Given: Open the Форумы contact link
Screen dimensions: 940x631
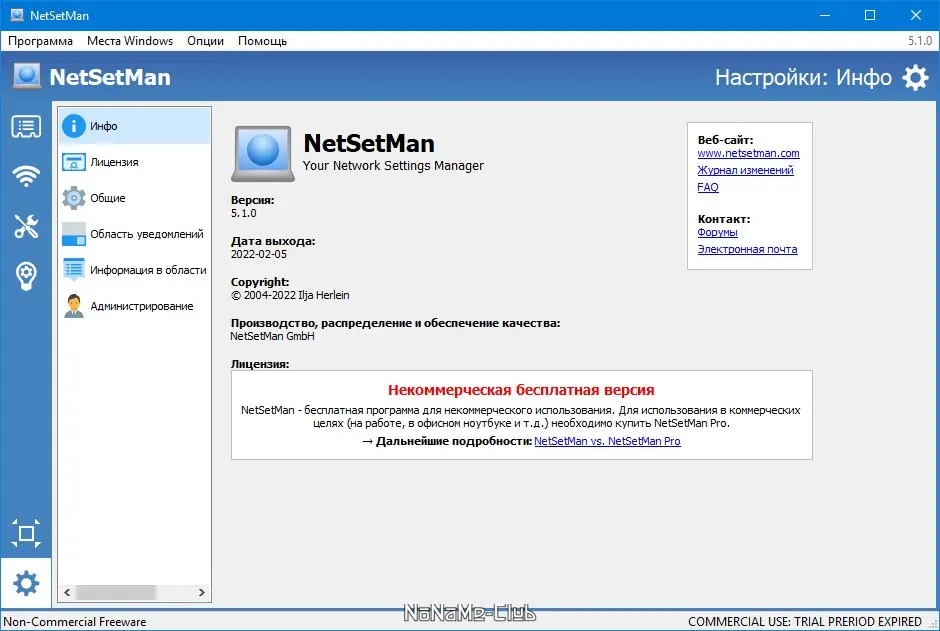Looking at the screenshot, I should 718,233.
